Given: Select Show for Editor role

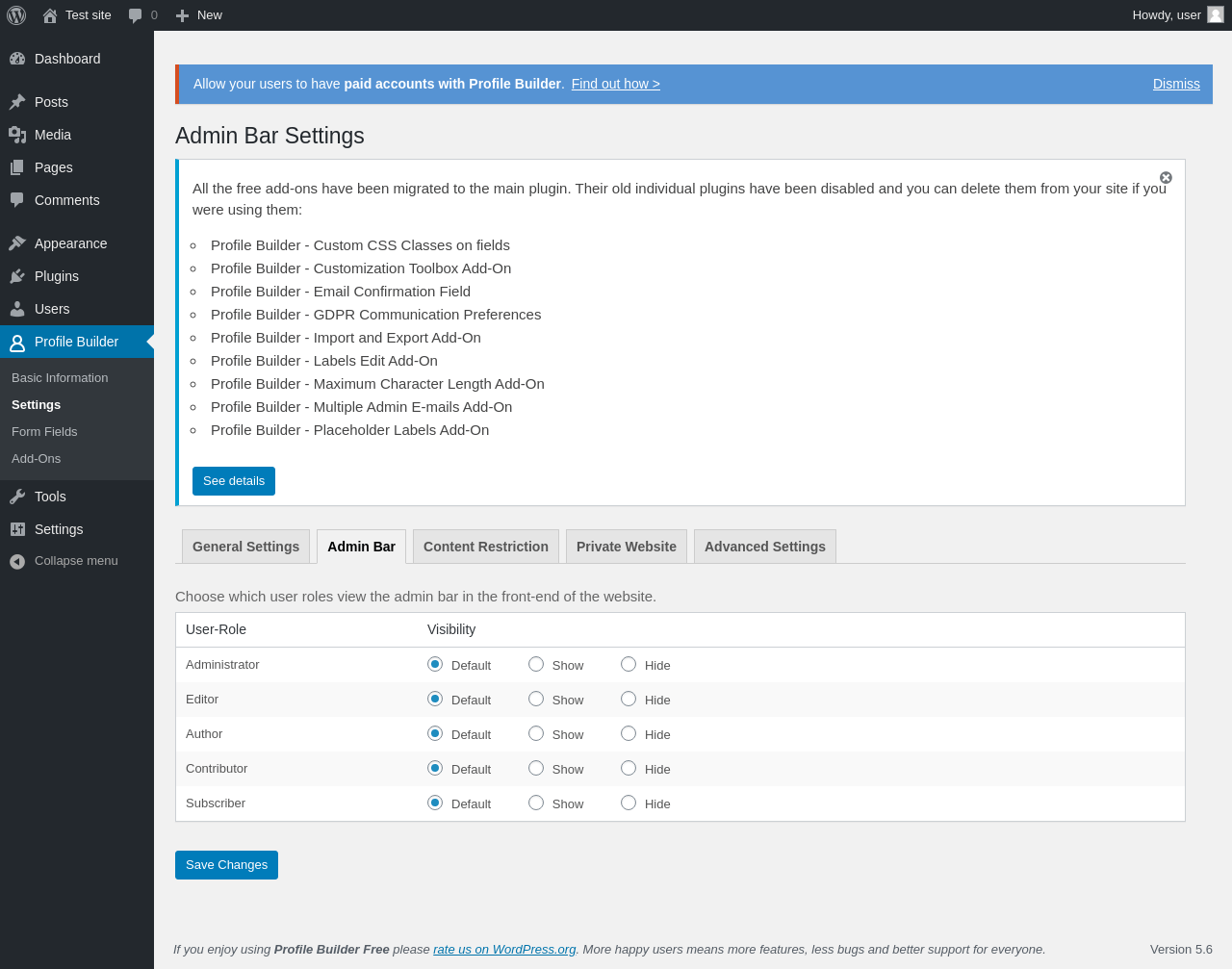Looking at the screenshot, I should pos(536,699).
